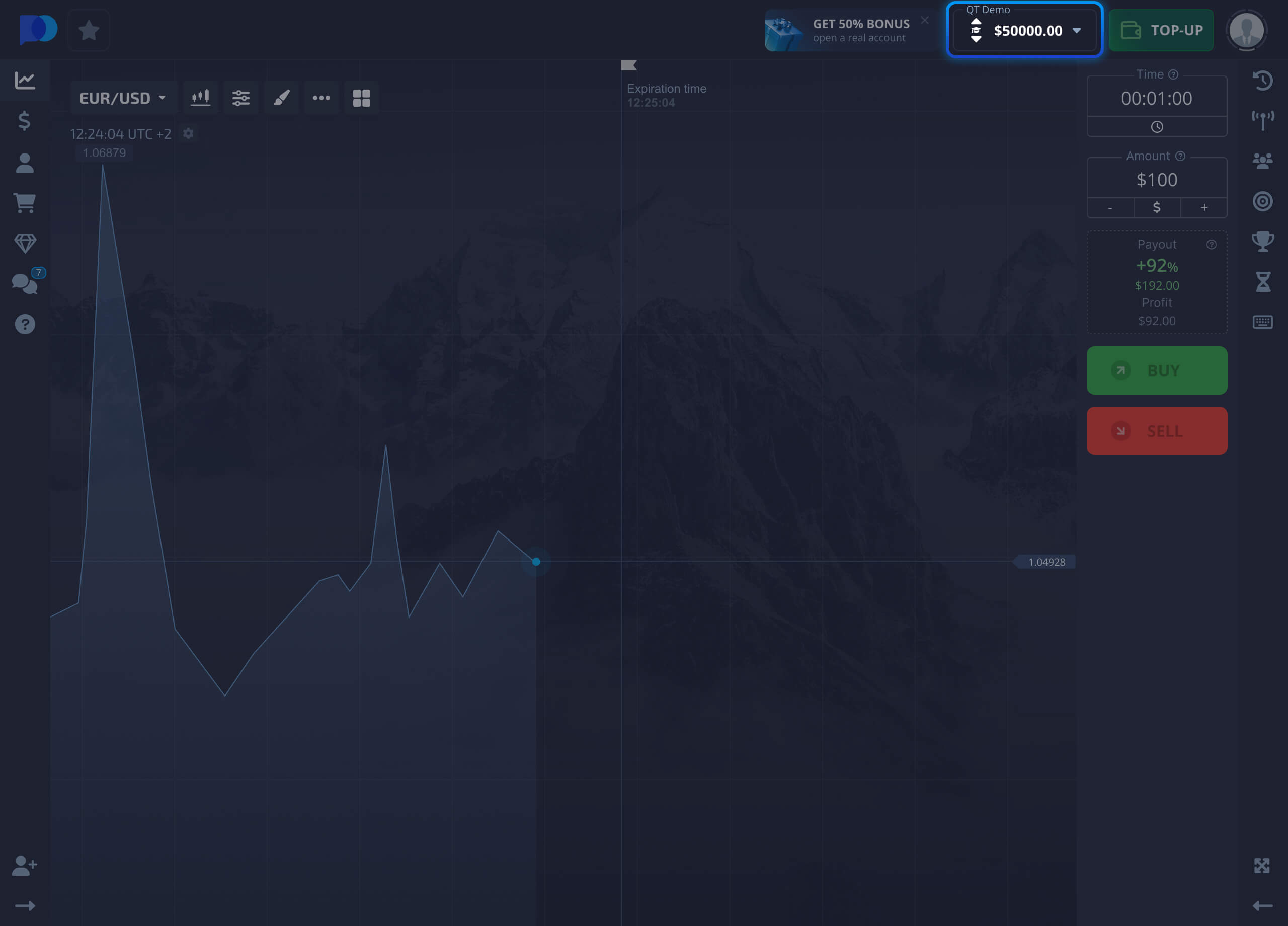
Task: Increase the trade amount with the plus stepper
Action: pyautogui.click(x=1204, y=207)
